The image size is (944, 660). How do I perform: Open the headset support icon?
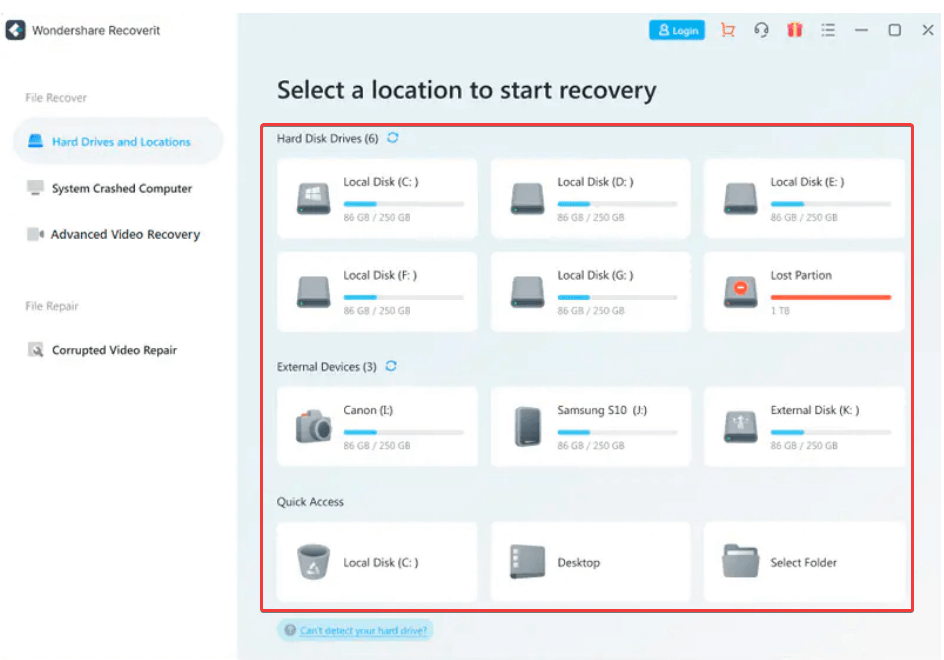tap(761, 30)
